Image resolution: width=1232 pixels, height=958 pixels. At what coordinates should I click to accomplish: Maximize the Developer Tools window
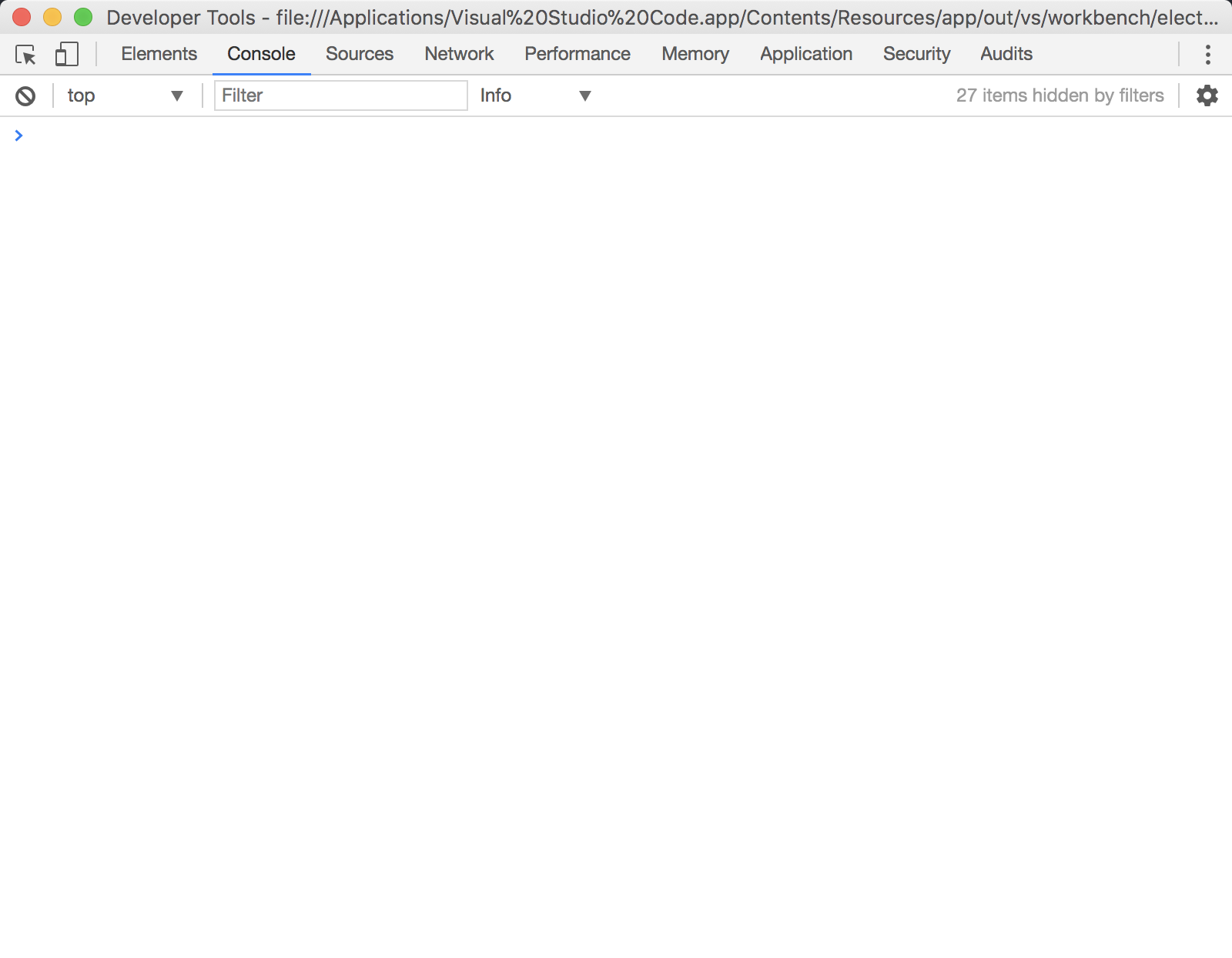(x=83, y=17)
